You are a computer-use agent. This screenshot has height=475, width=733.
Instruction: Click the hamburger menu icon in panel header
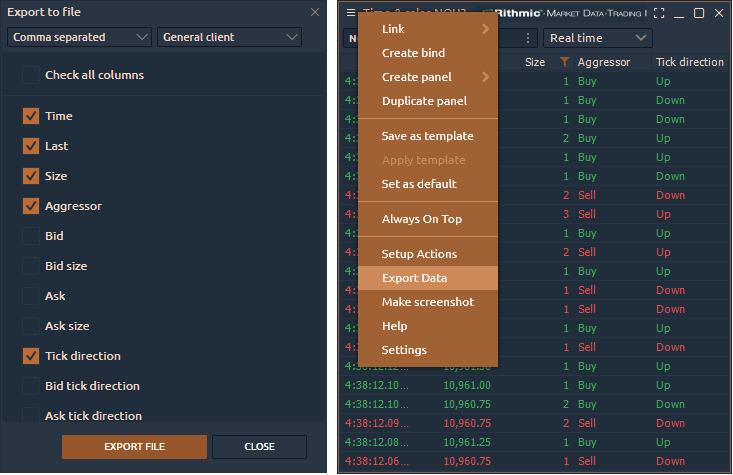pos(350,13)
